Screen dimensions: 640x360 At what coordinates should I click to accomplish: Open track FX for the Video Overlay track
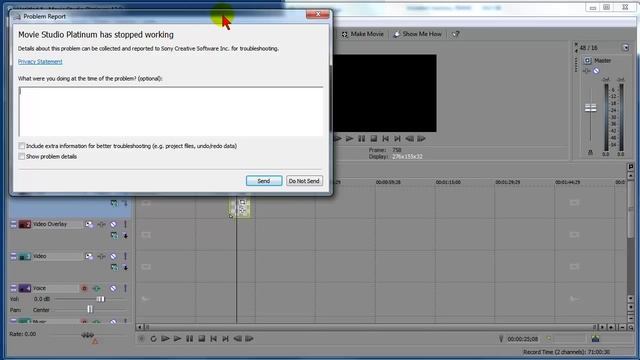click(101, 224)
